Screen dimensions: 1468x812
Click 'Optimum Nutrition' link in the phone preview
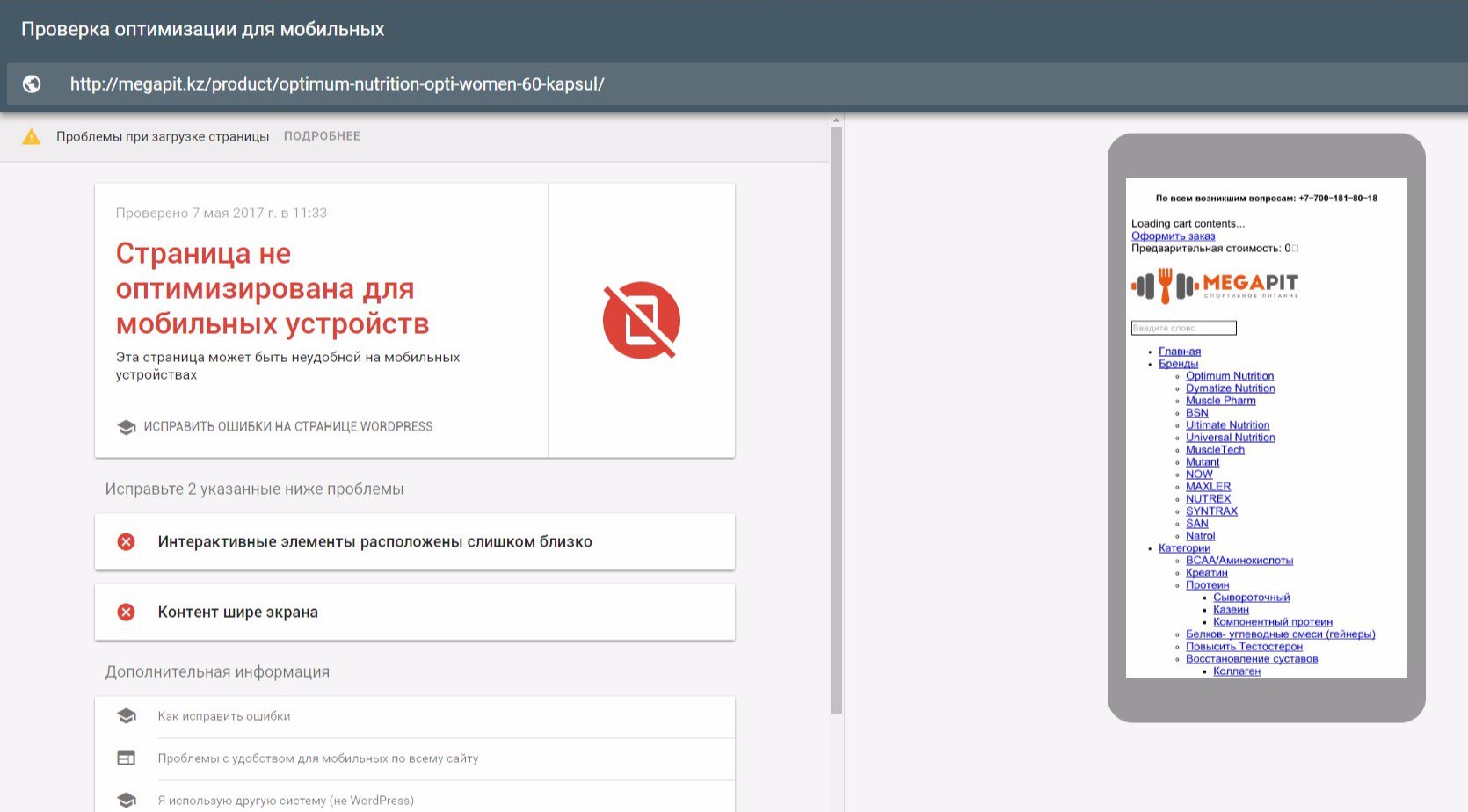[1230, 376]
